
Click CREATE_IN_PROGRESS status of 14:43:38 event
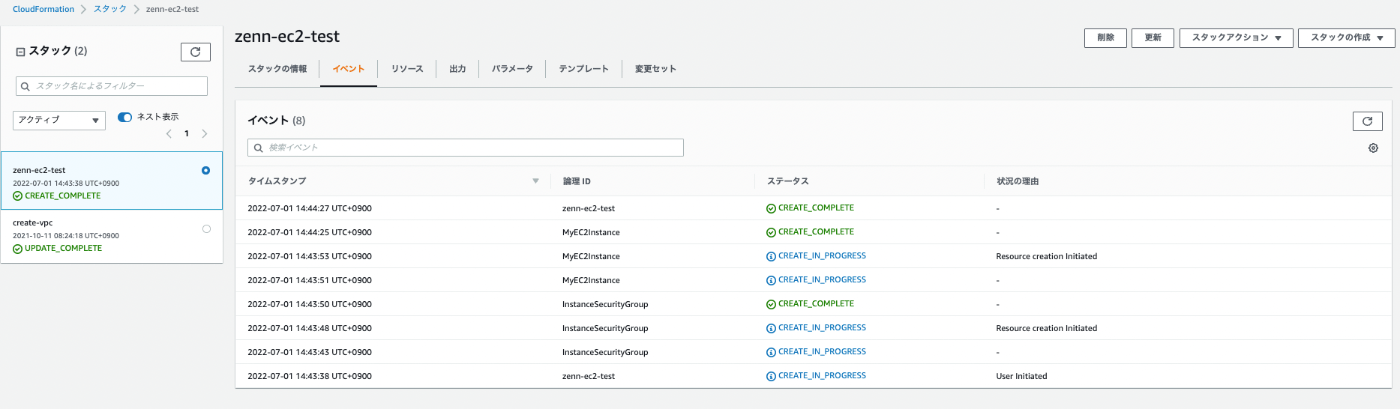point(816,375)
